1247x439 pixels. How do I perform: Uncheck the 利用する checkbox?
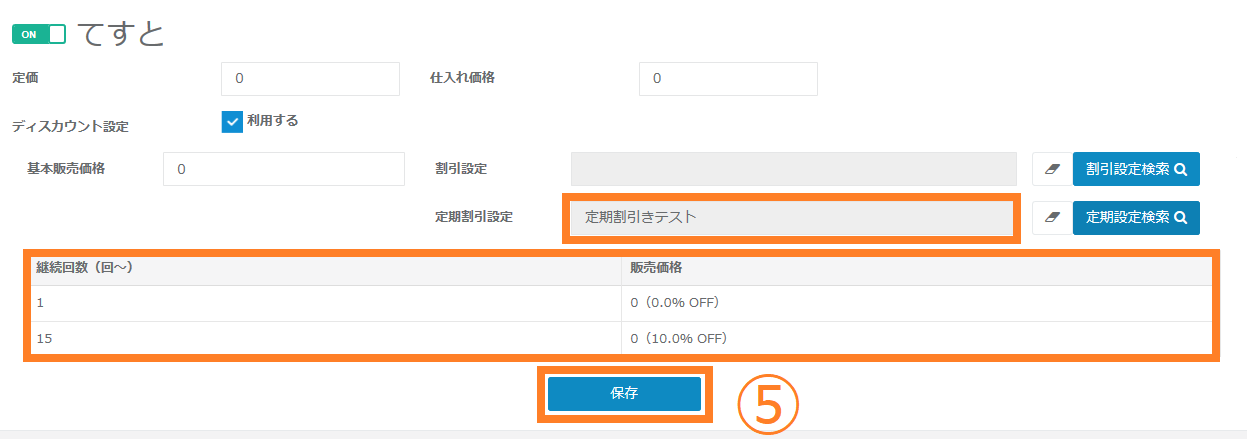click(232, 121)
